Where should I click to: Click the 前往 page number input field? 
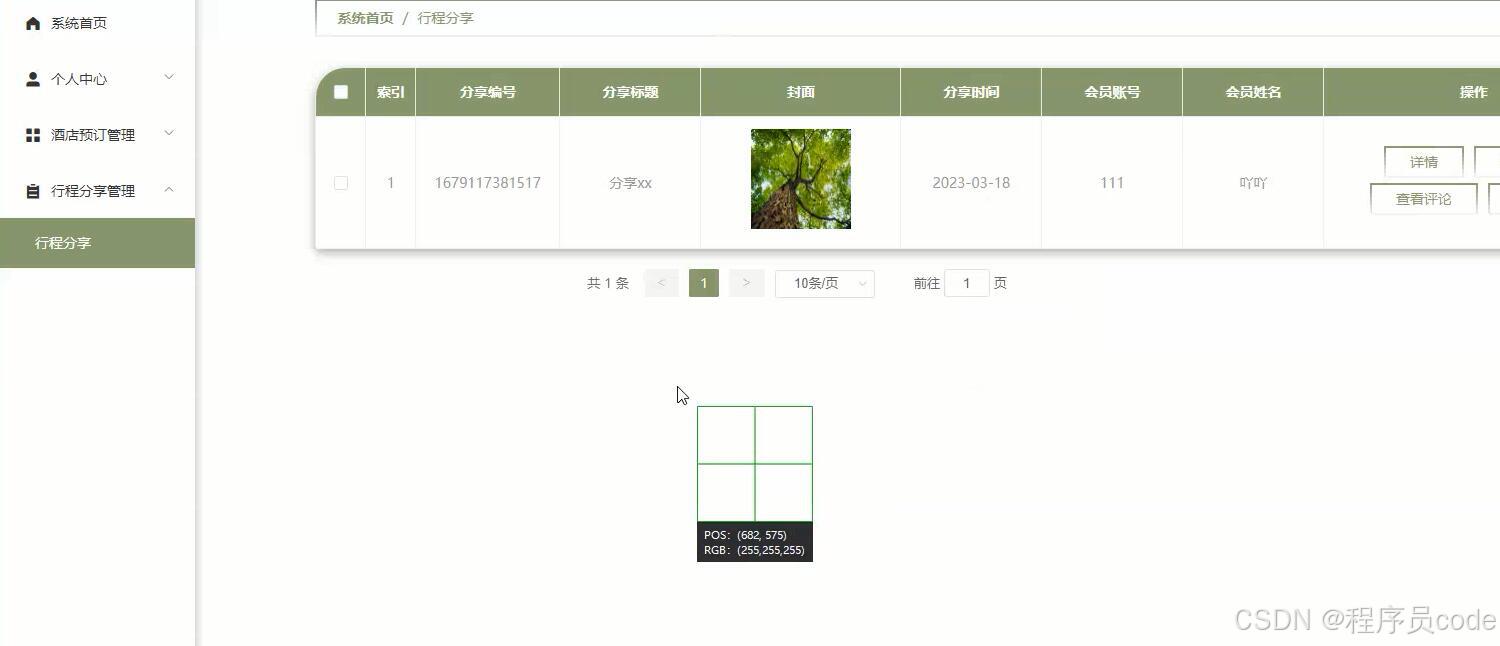[966, 283]
